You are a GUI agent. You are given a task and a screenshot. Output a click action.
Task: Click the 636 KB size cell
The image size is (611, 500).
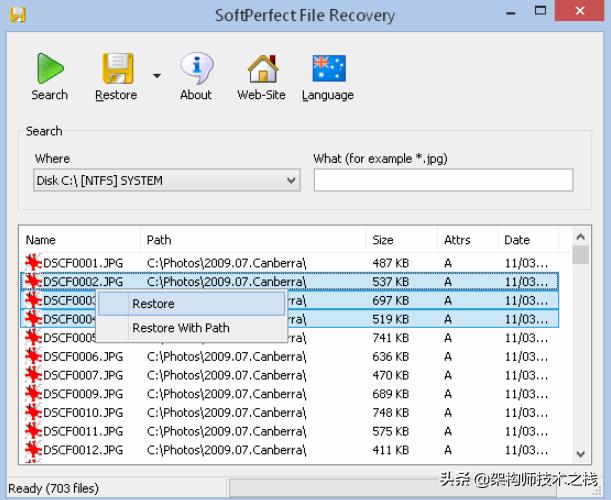390,357
